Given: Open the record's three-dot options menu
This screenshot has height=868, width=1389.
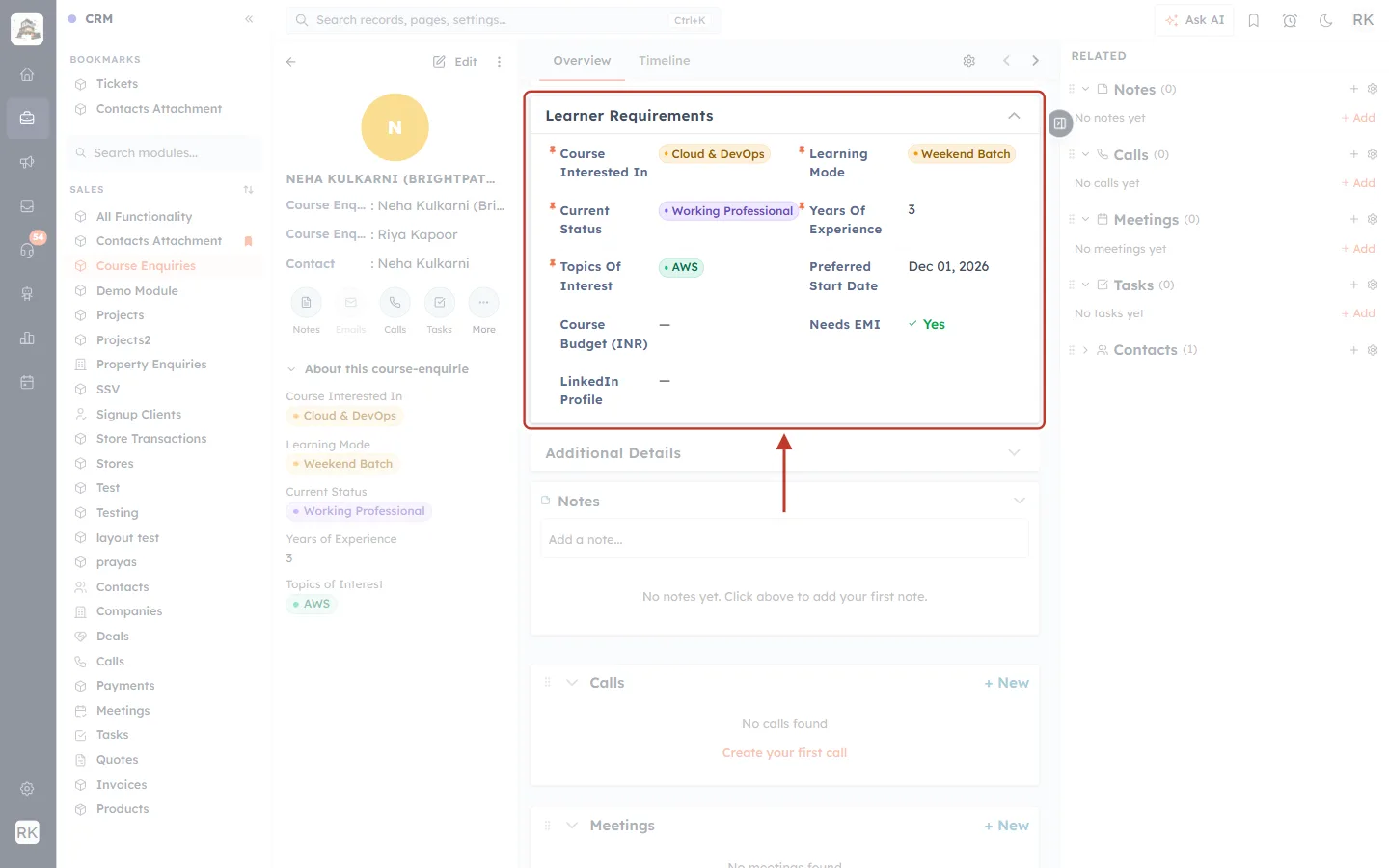Looking at the screenshot, I should tap(499, 62).
